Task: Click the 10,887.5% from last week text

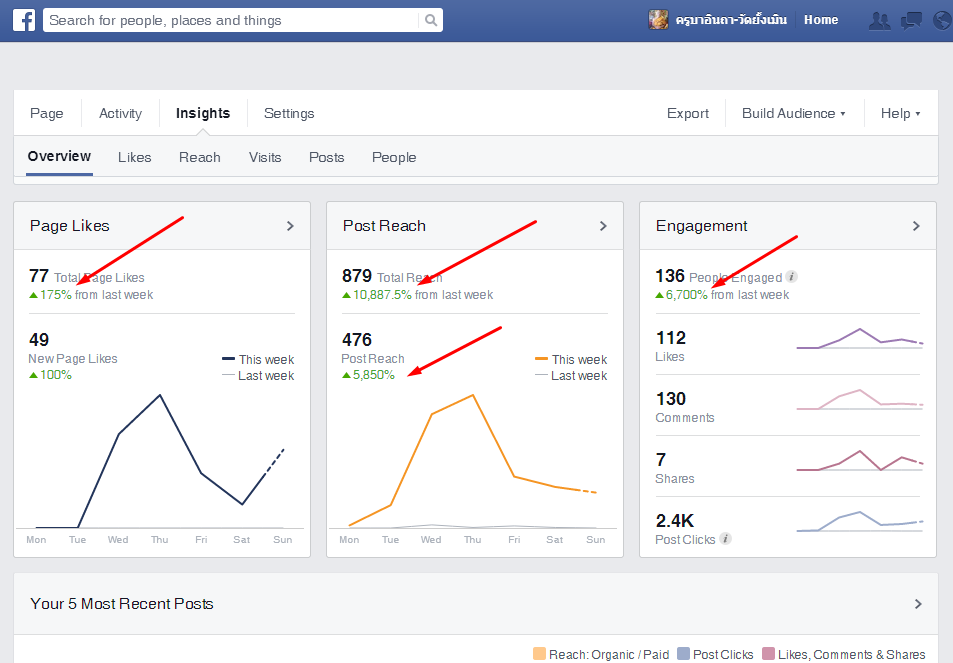Action: click(418, 295)
